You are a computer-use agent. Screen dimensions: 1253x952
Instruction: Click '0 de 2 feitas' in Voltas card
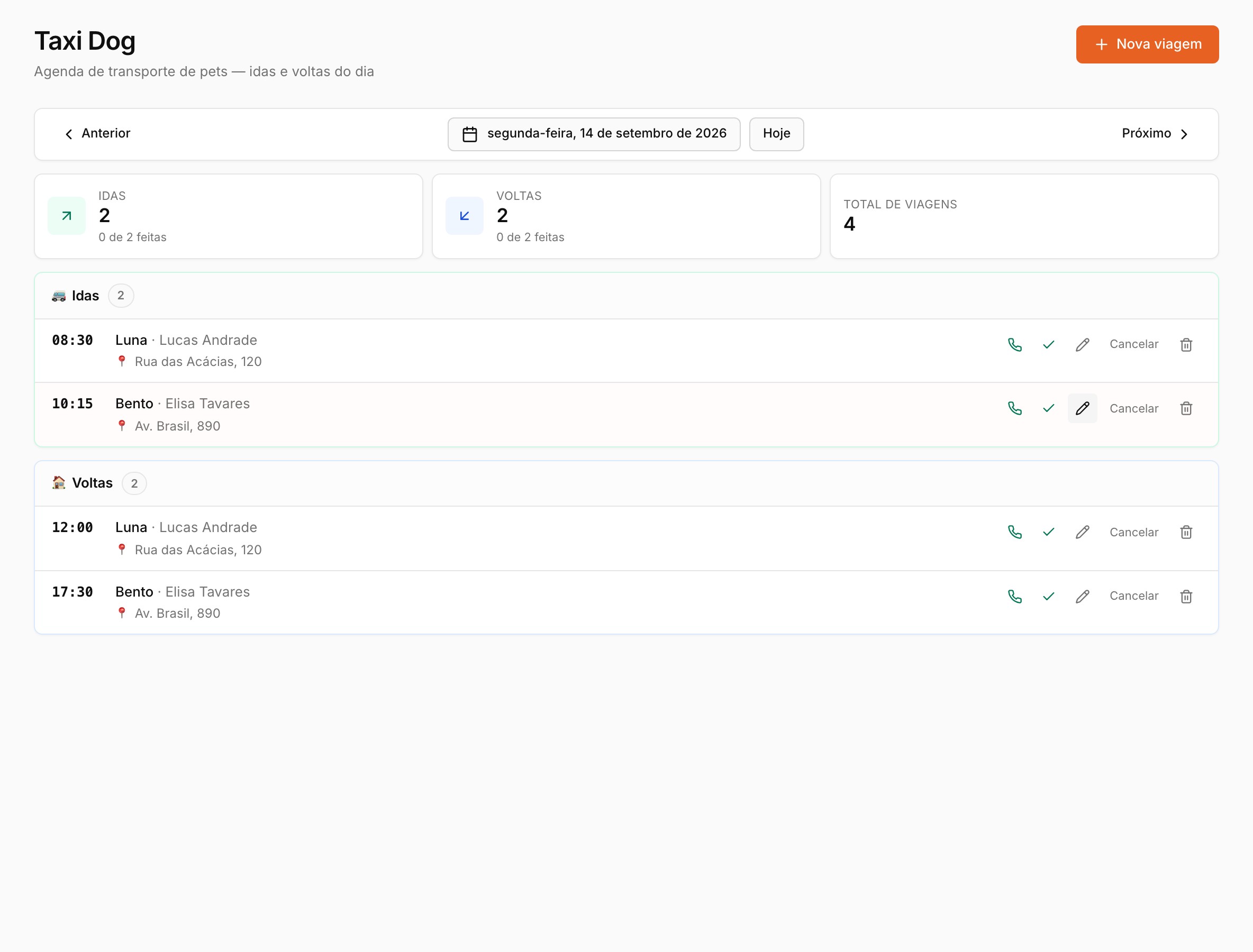(531, 237)
